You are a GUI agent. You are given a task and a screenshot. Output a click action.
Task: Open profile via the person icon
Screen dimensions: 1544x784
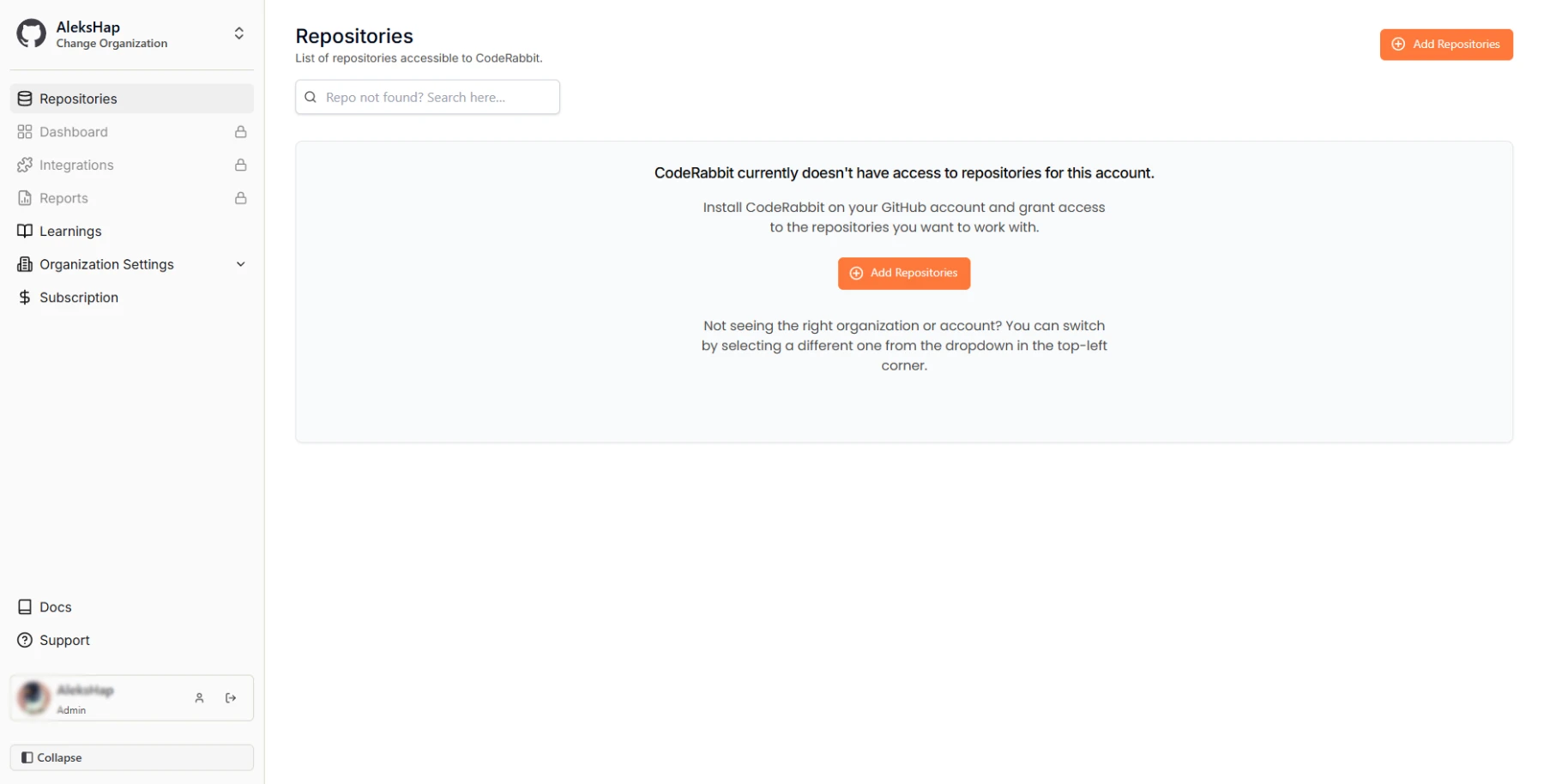[x=199, y=697]
